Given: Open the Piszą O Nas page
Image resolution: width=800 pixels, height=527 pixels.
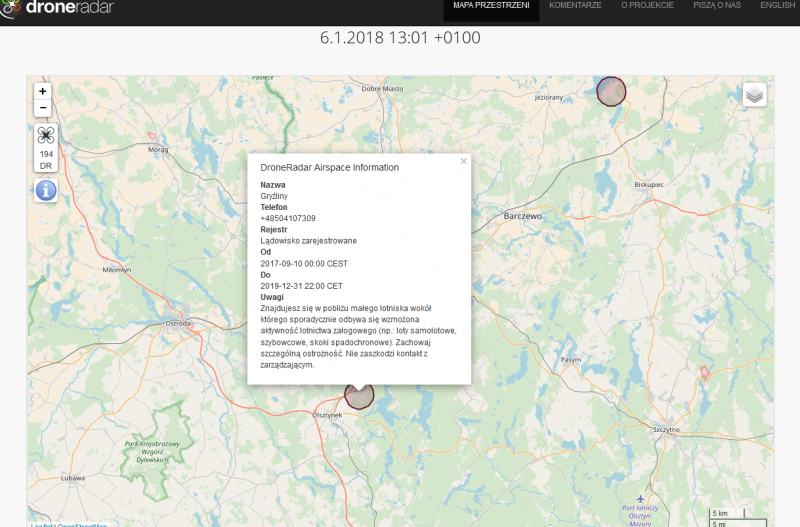Looking at the screenshot, I should (x=717, y=6).
